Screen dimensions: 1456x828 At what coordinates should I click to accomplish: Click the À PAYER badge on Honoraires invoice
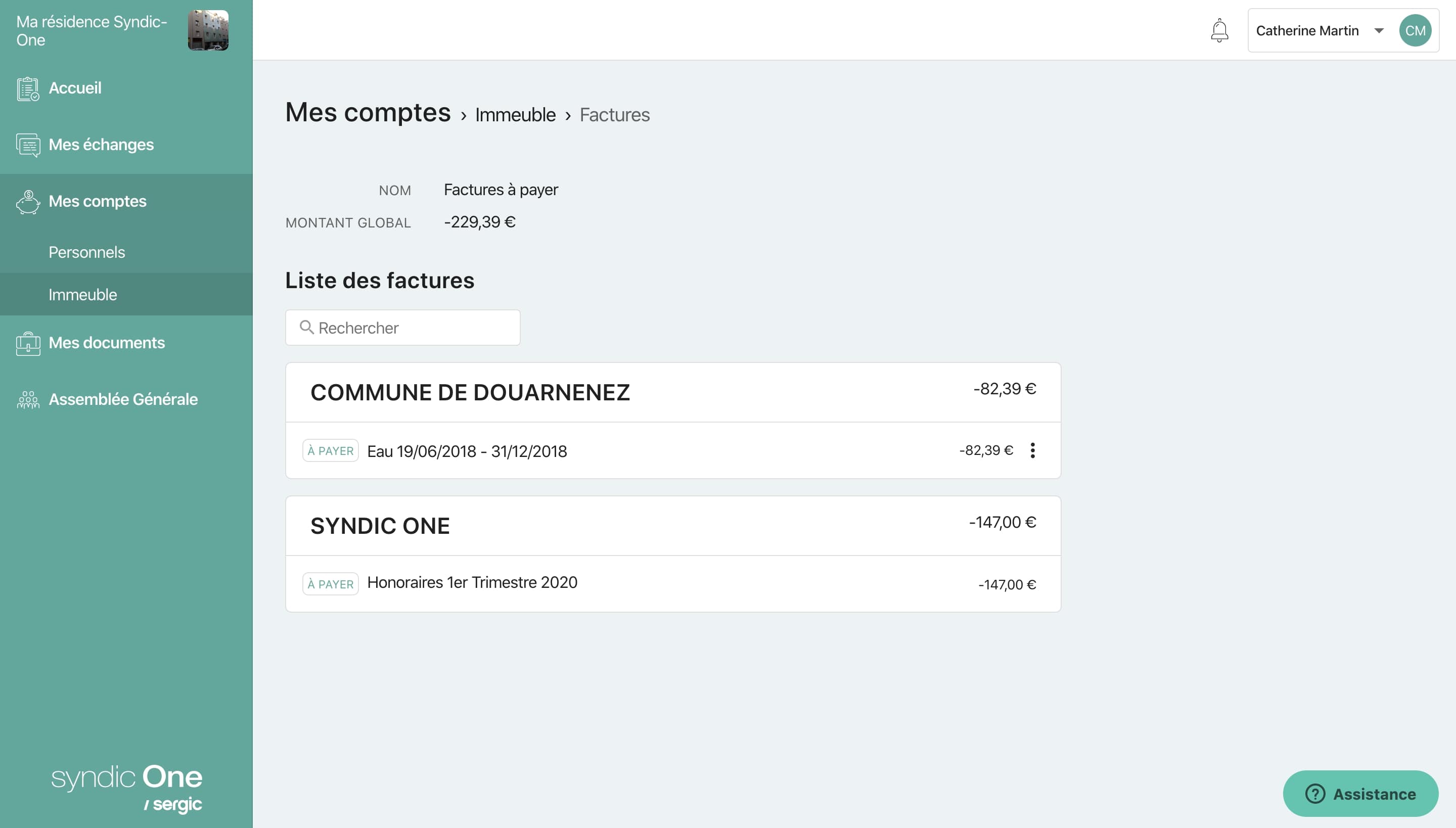331,584
